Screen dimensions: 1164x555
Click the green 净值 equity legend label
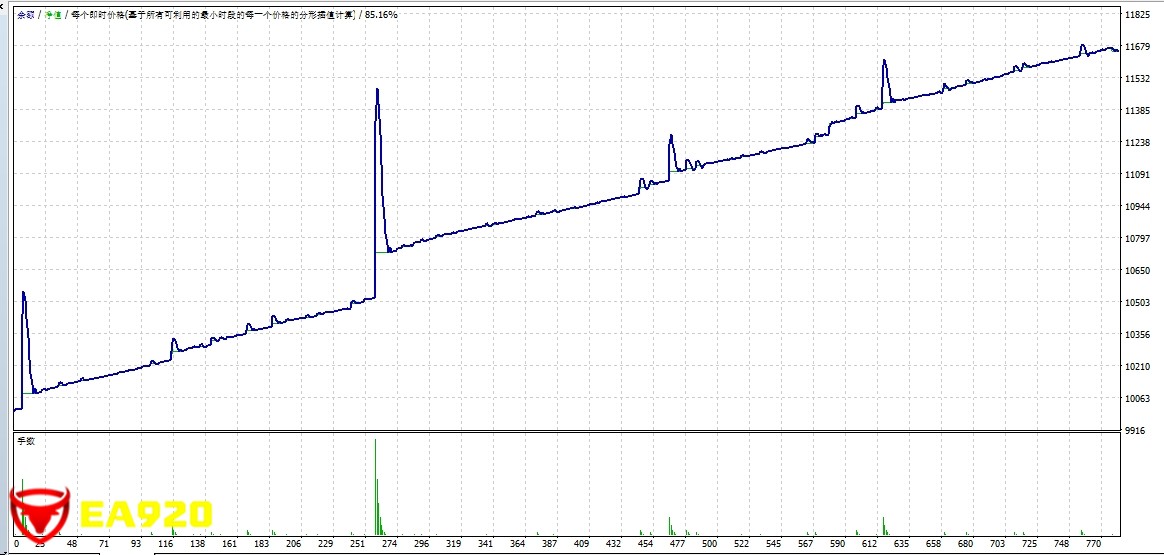pos(52,15)
